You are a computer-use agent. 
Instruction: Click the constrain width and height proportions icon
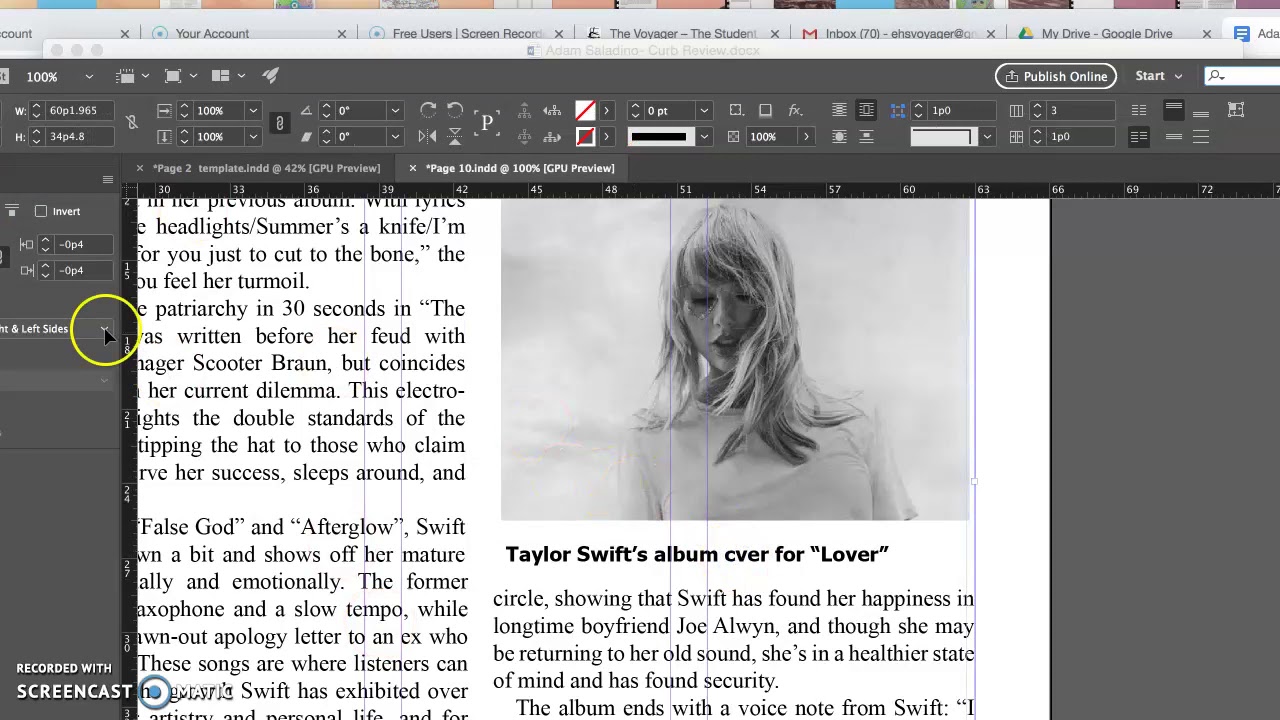click(x=131, y=123)
